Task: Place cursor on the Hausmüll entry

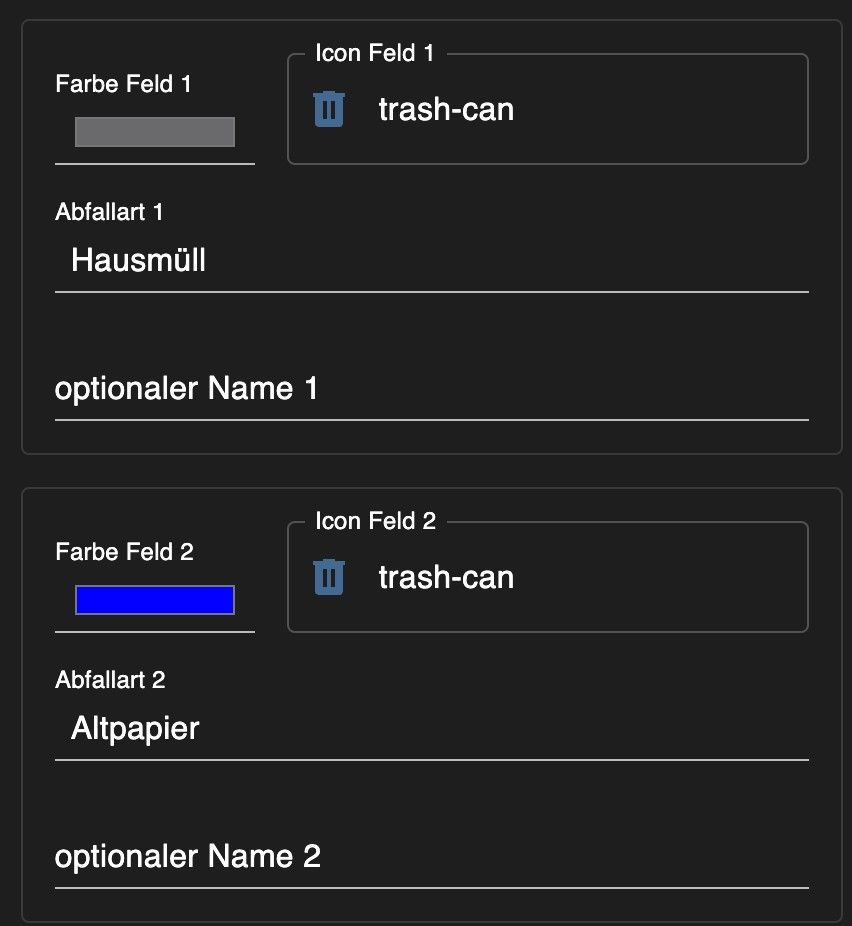Action: click(x=139, y=261)
